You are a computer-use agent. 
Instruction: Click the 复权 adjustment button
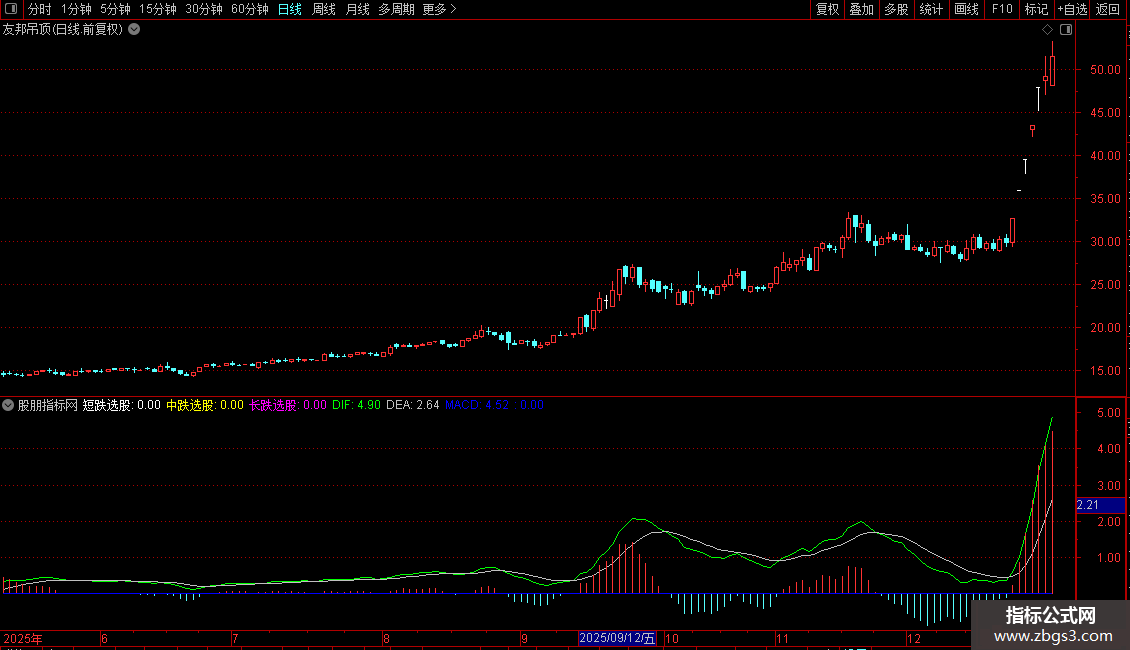[827, 9]
